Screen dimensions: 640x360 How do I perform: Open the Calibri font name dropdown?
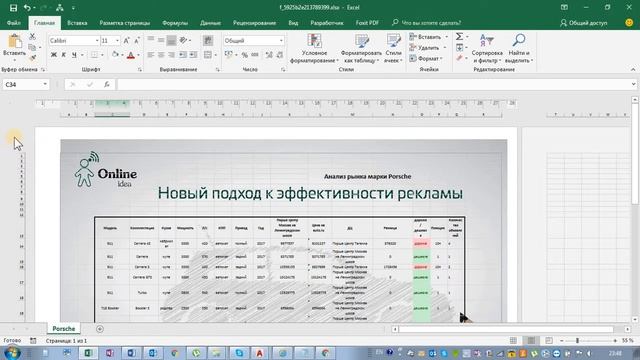point(97,40)
